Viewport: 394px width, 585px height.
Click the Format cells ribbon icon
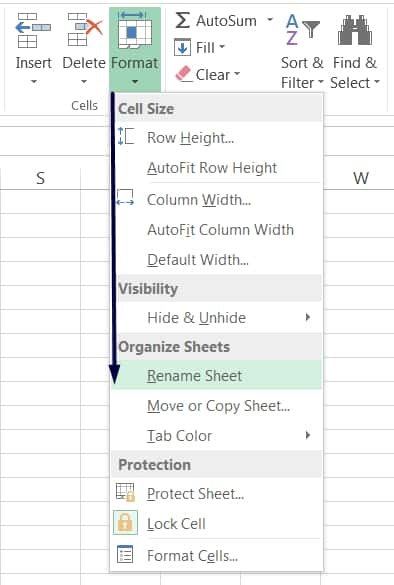click(135, 30)
